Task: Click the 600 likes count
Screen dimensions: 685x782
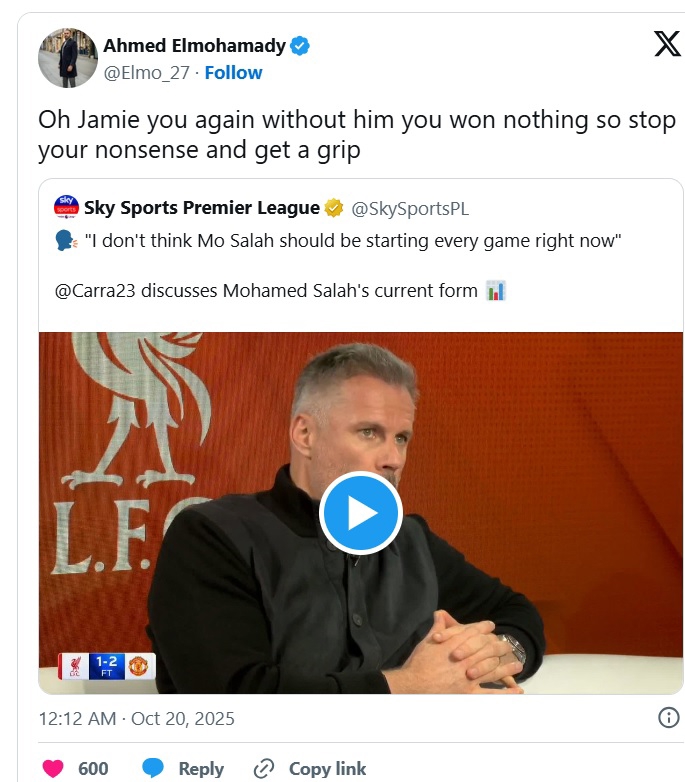Action: tap(93, 768)
